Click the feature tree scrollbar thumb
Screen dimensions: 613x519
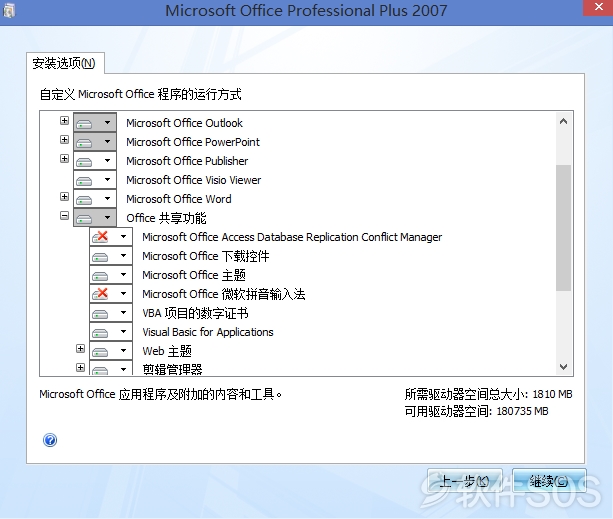(x=563, y=228)
